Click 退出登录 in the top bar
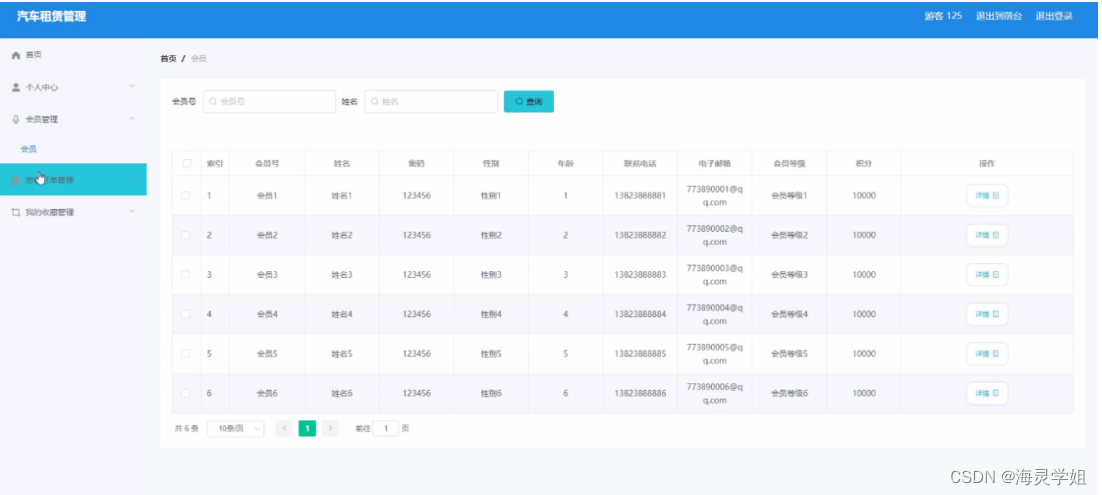 [x=1054, y=16]
